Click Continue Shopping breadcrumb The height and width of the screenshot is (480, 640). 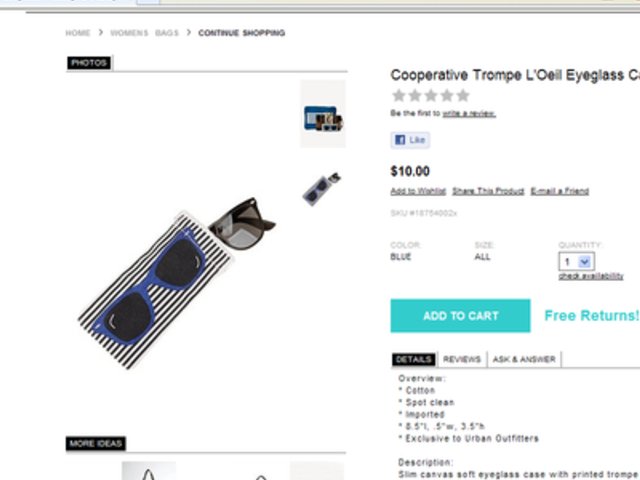click(242, 33)
